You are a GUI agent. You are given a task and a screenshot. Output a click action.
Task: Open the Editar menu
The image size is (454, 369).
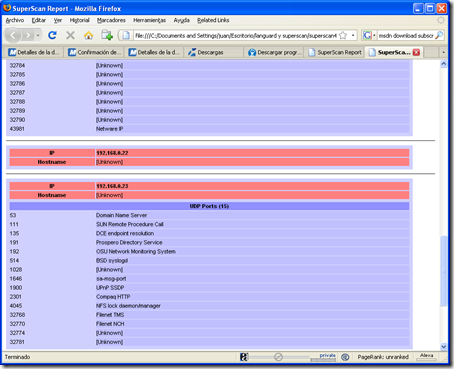(x=39, y=20)
